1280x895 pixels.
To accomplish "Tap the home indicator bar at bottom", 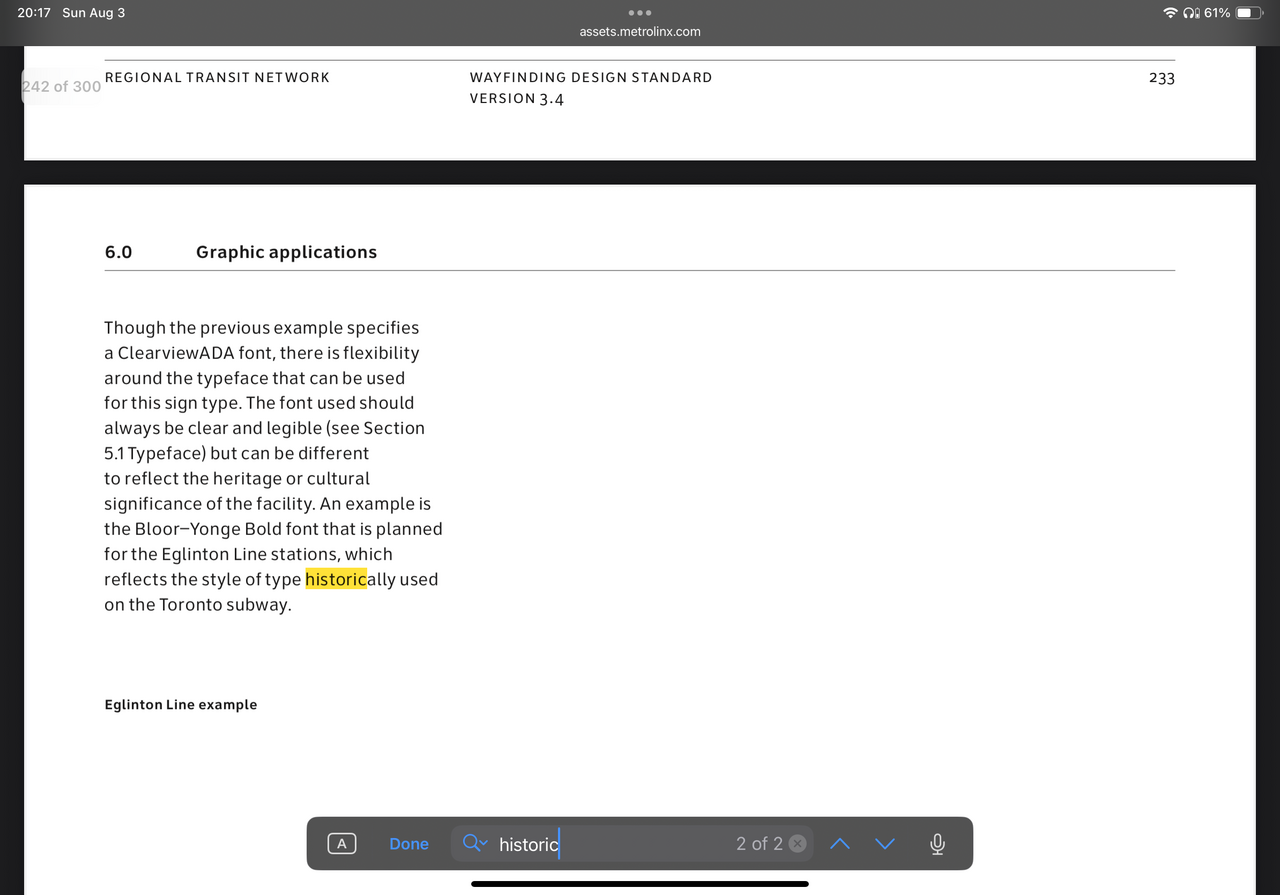I will pos(640,884).
